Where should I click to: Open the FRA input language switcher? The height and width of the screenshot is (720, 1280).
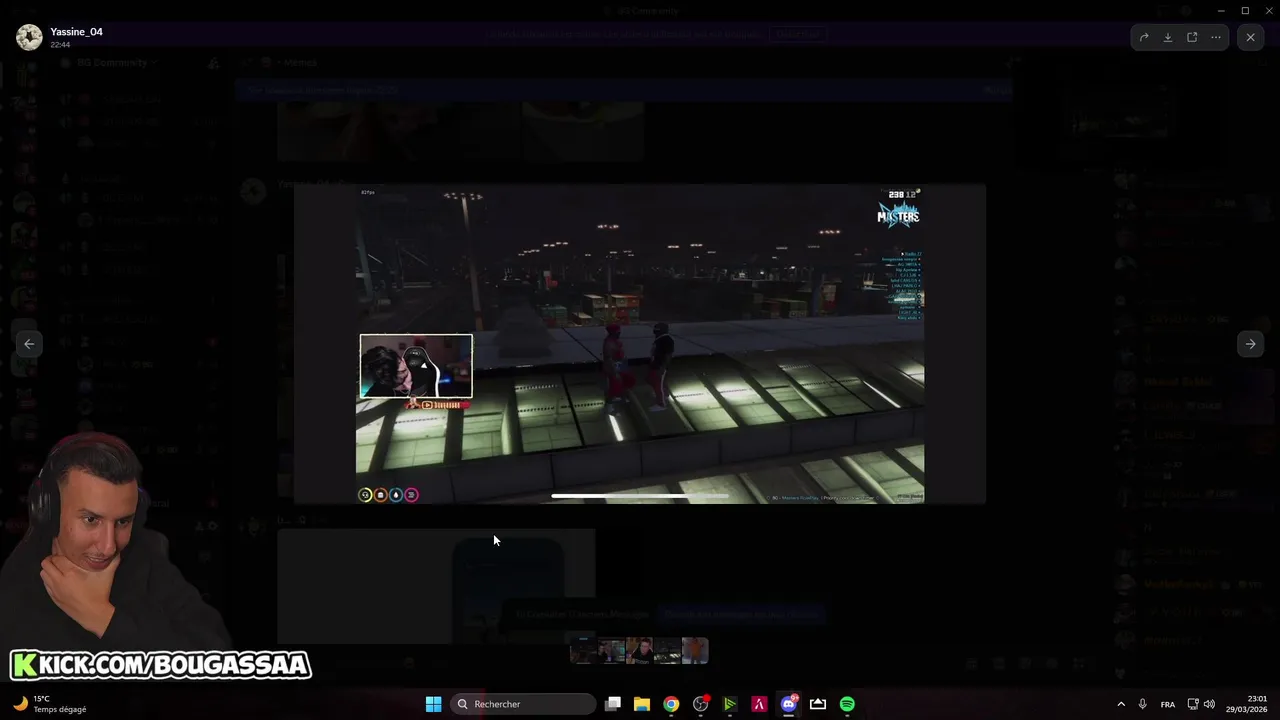click(1168, 704)
